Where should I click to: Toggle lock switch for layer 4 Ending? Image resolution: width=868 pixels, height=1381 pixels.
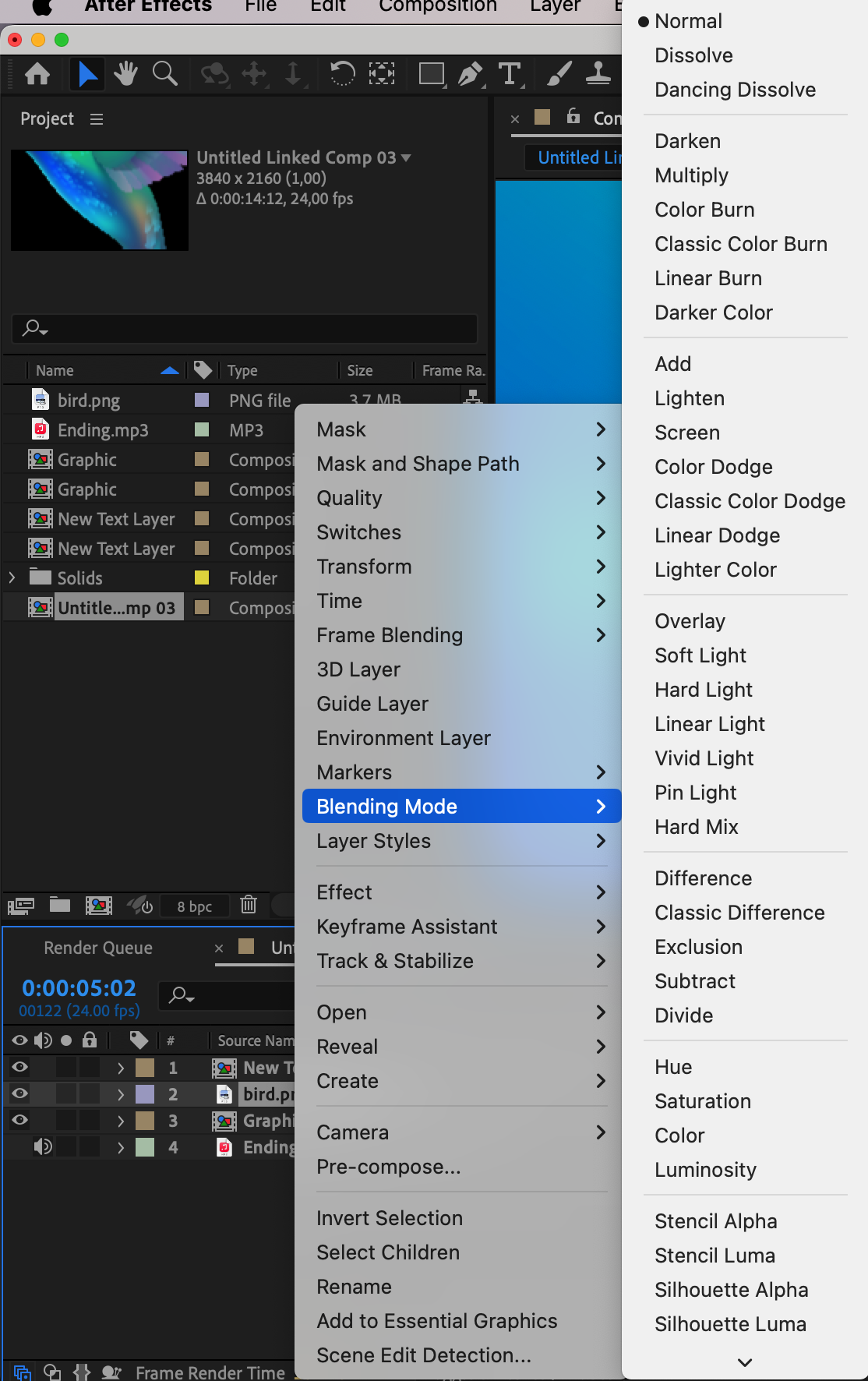tap(90, 1147)
